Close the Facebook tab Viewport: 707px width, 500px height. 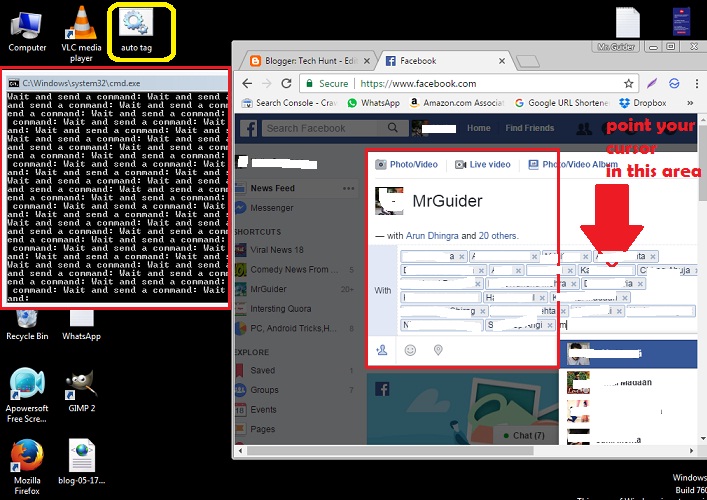(x=502, y=61)
